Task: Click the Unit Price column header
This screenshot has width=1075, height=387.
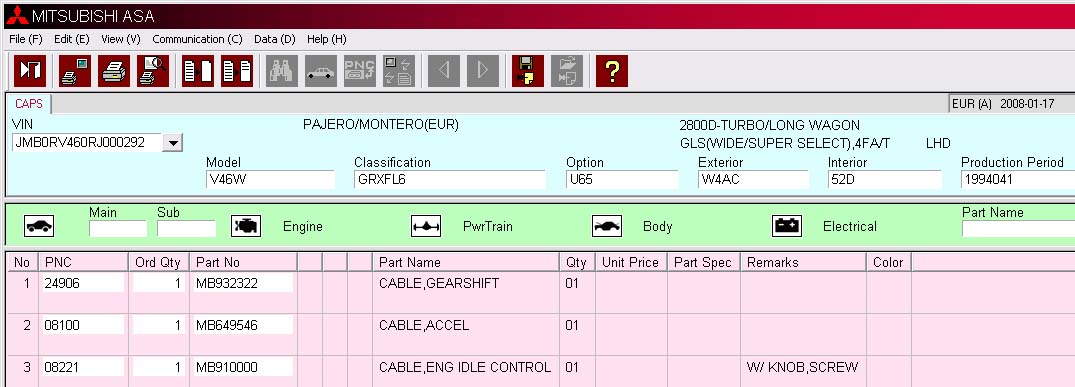Action: click(x=631, y=262)
